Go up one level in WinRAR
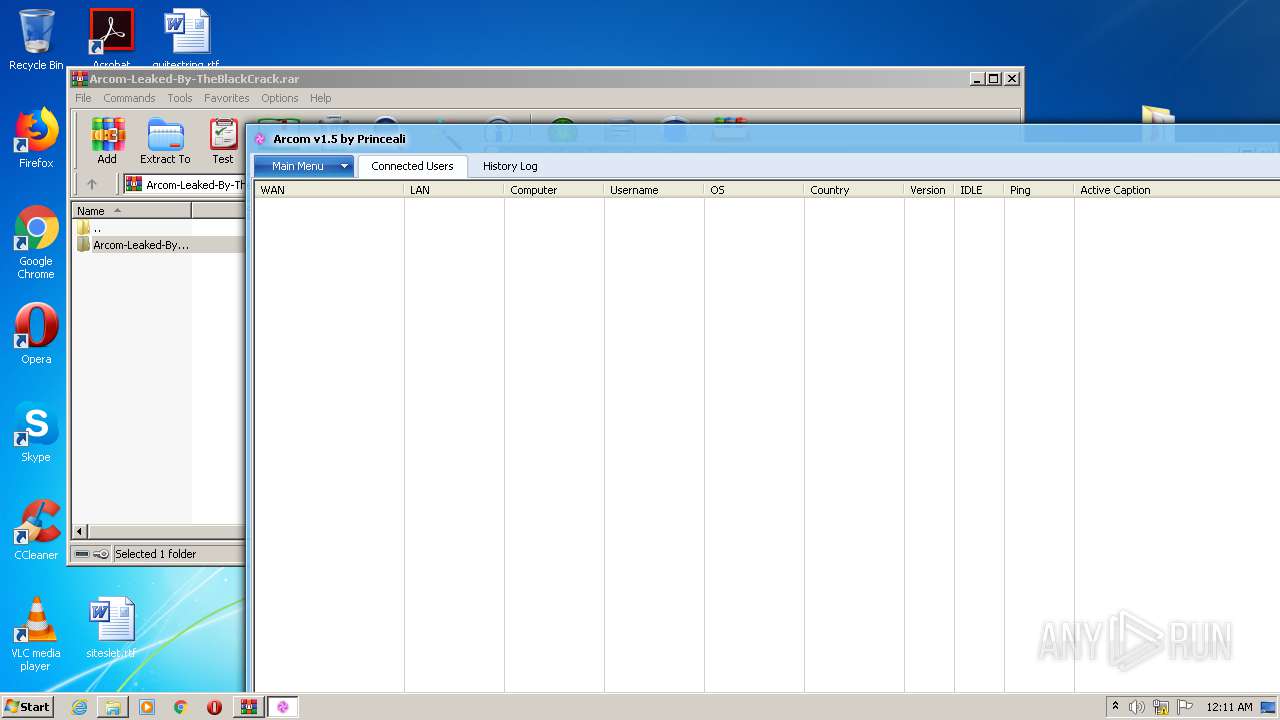The image size is (1280, 720). click(92, 184)
